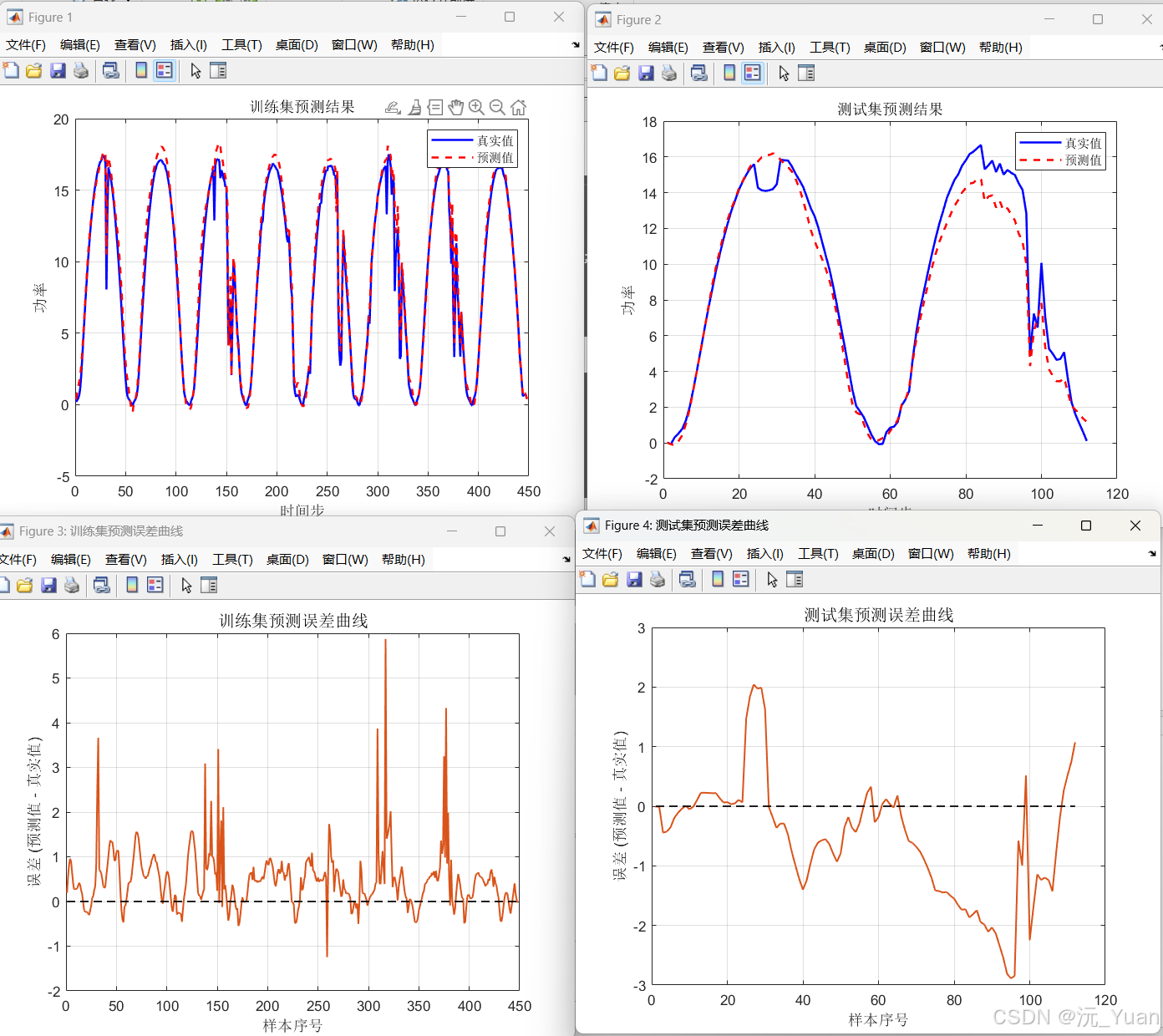The height and width of the screenshot is (1036, 1163).
Task: Click dock arrow in Figure 4 menu bar
Action: coord(1152,554)
